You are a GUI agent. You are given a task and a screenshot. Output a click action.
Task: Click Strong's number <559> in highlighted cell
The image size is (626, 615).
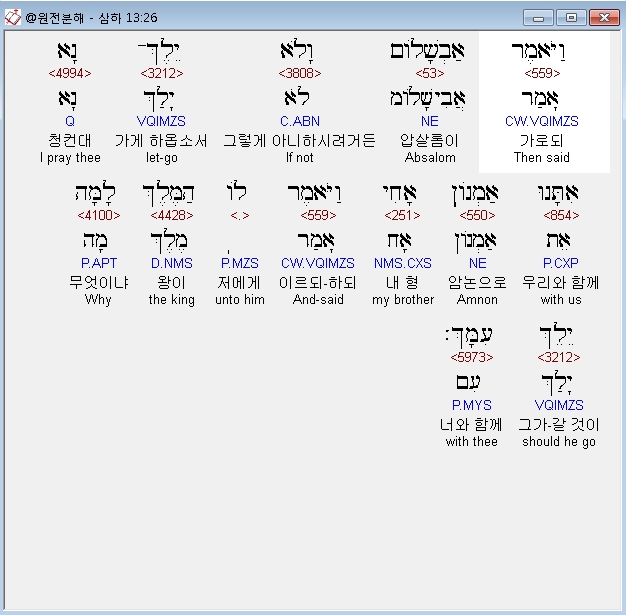click(542, 73)
